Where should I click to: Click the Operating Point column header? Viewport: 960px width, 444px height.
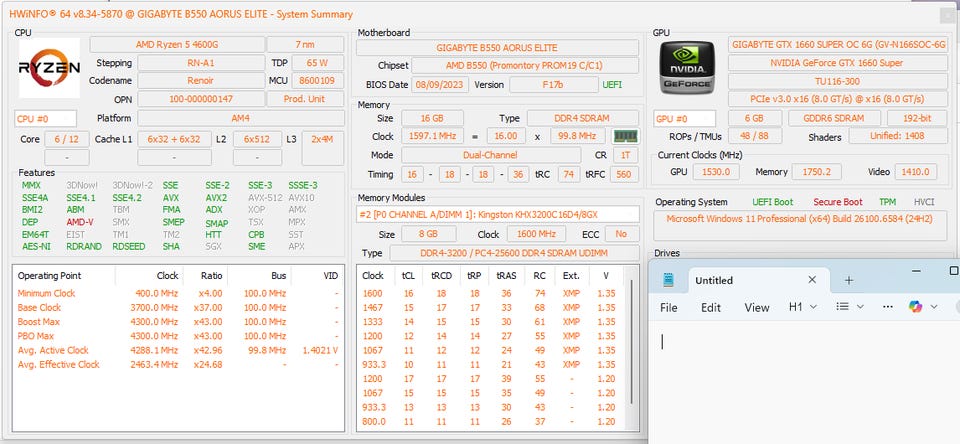[50, 276]
